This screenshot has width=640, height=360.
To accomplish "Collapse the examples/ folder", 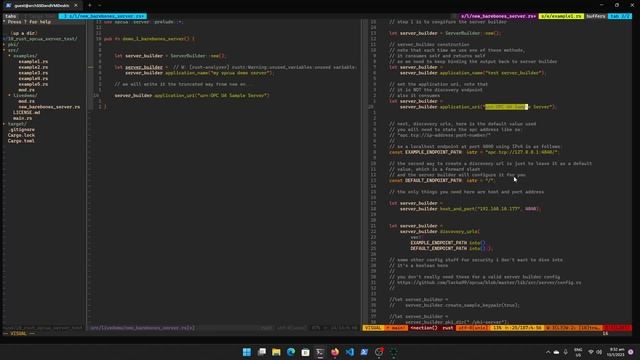I will click(x=24, y=56).
